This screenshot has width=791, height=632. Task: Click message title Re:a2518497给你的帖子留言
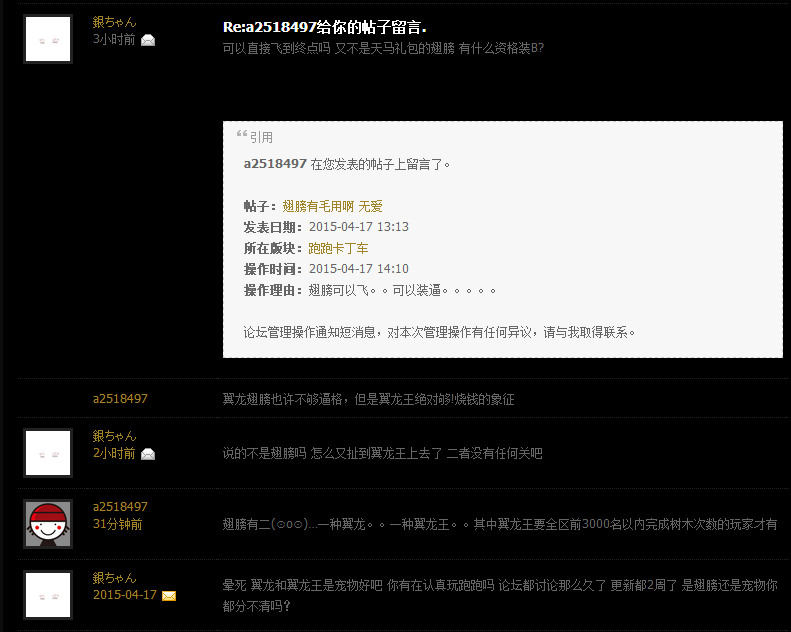(x=325, y=27)
